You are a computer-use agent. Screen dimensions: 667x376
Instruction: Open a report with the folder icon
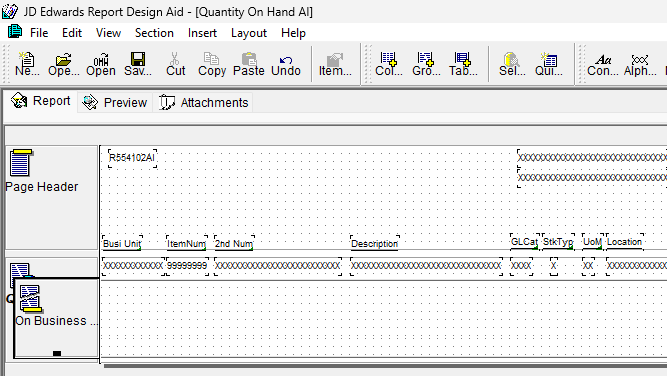63,64
